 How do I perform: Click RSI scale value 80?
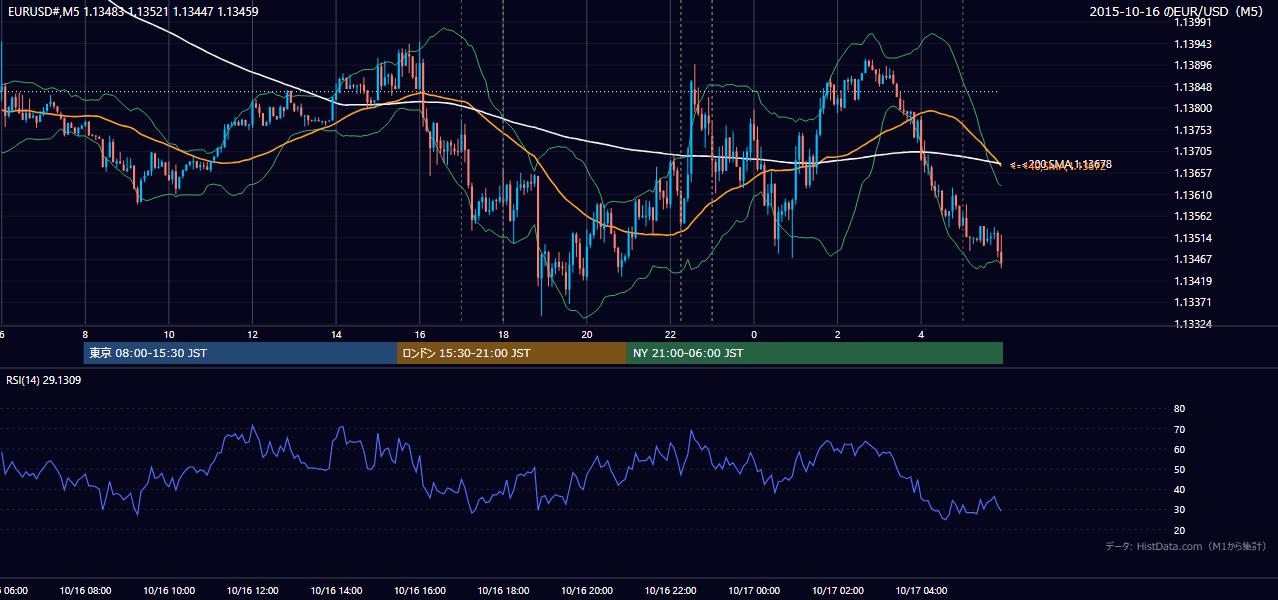[1179, 409]
